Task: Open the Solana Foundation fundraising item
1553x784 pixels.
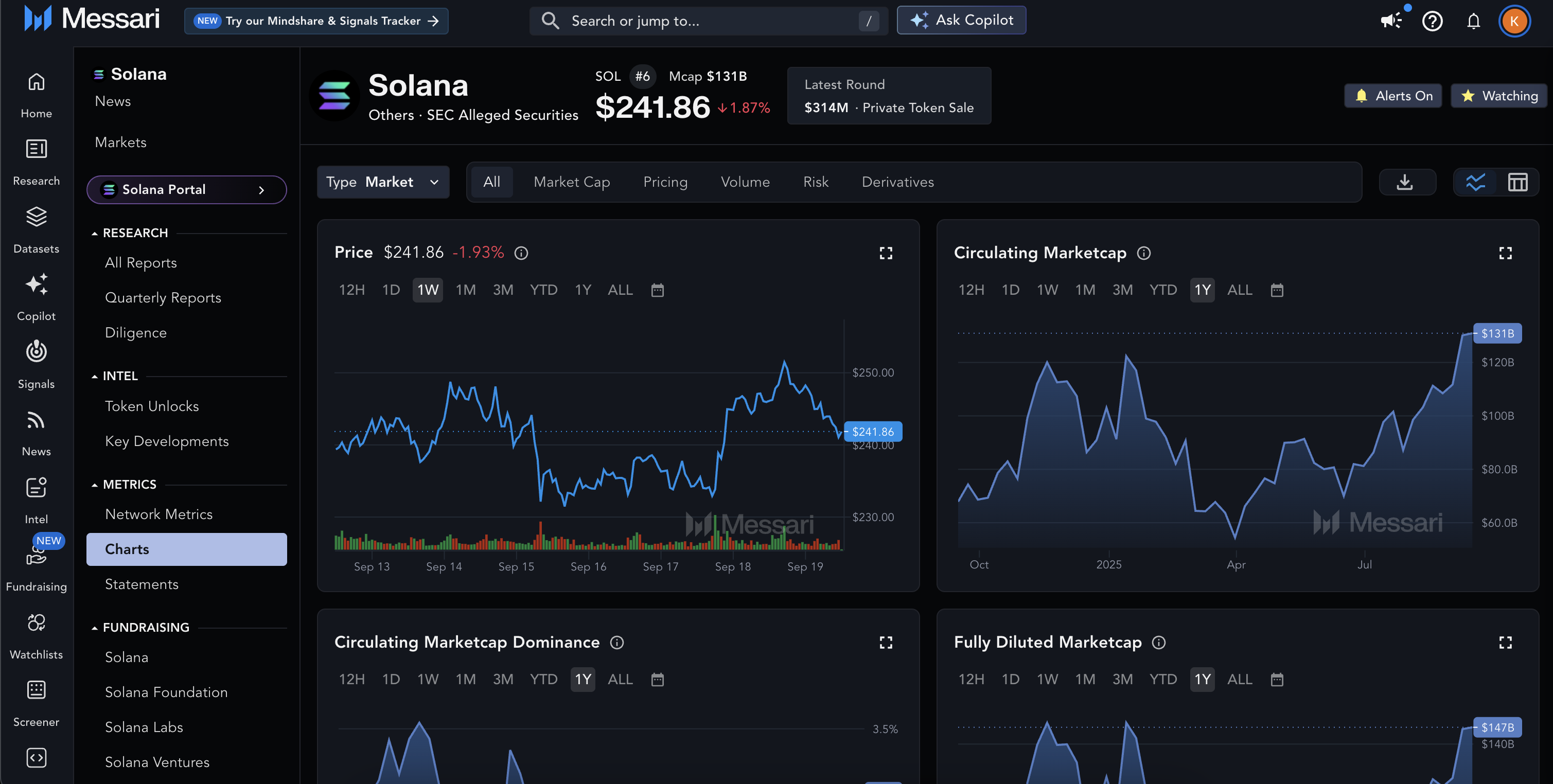Action: click(x=166, y=693)
